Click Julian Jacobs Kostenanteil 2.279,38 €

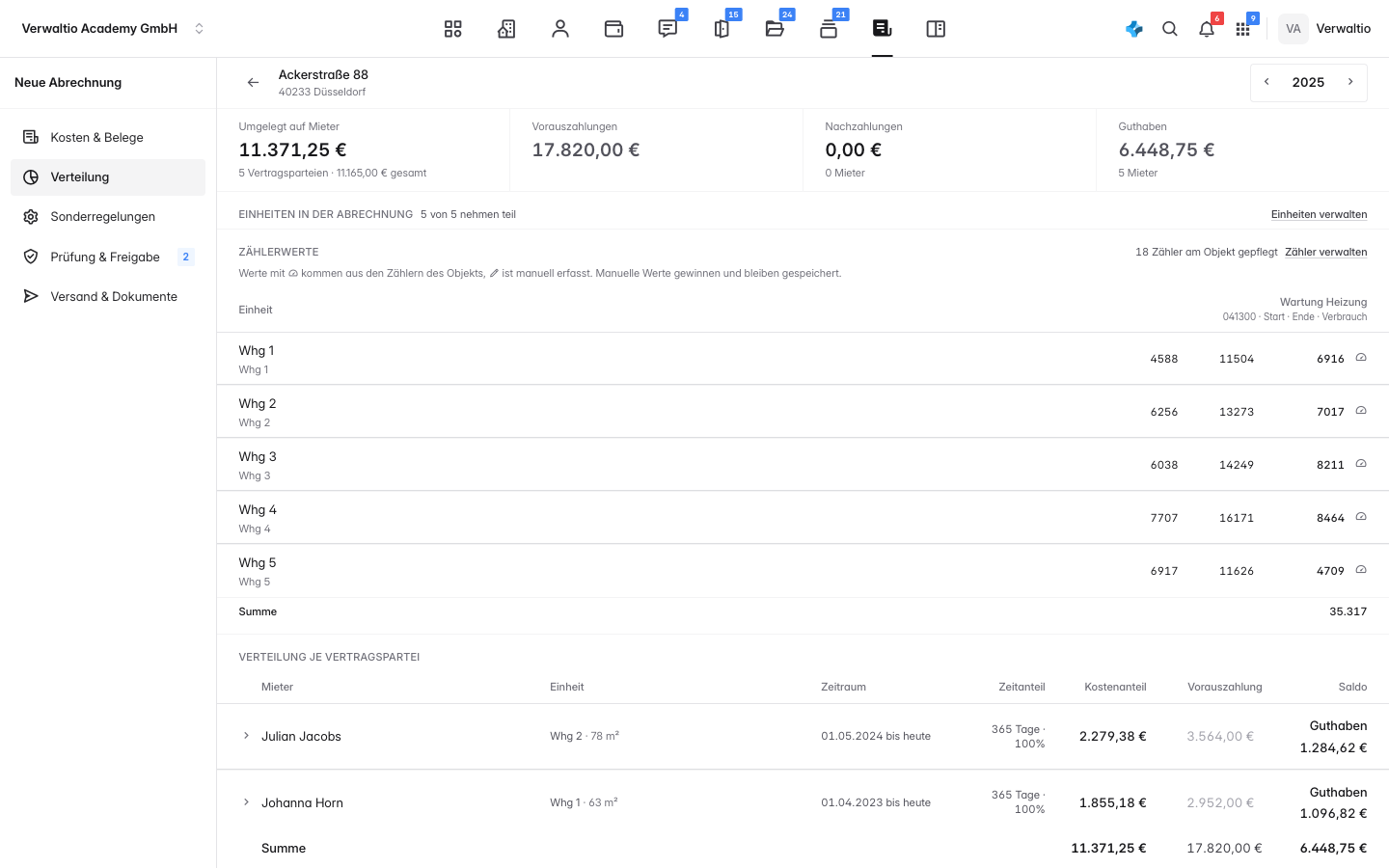pyautogui.click(x=1113, y=736)
